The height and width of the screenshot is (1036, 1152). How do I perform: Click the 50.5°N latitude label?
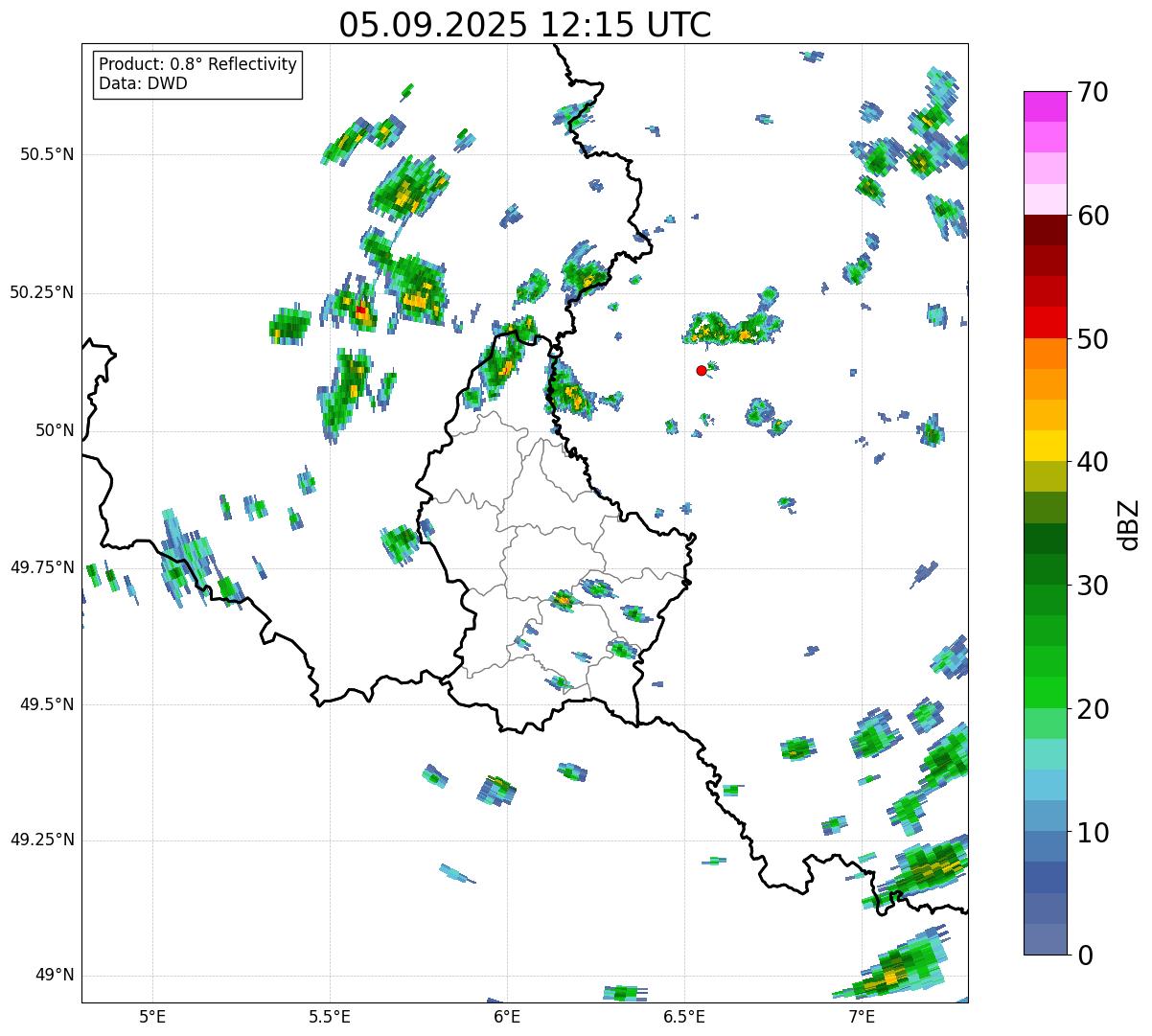coord(47,154)
